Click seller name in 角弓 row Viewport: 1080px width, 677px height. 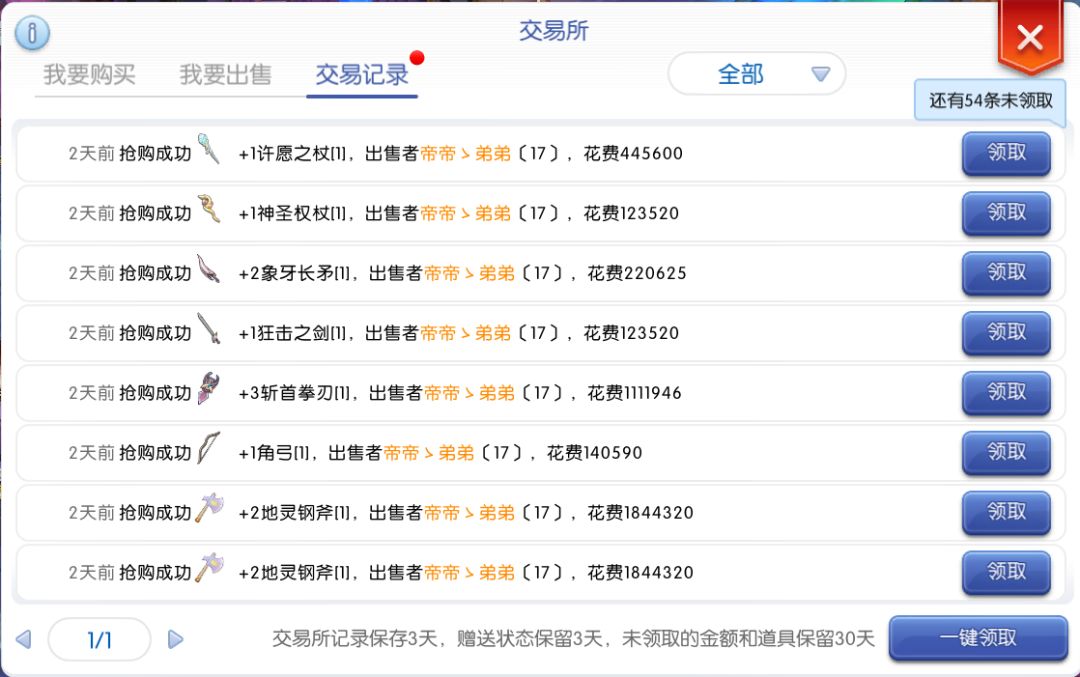pos(429,452)
